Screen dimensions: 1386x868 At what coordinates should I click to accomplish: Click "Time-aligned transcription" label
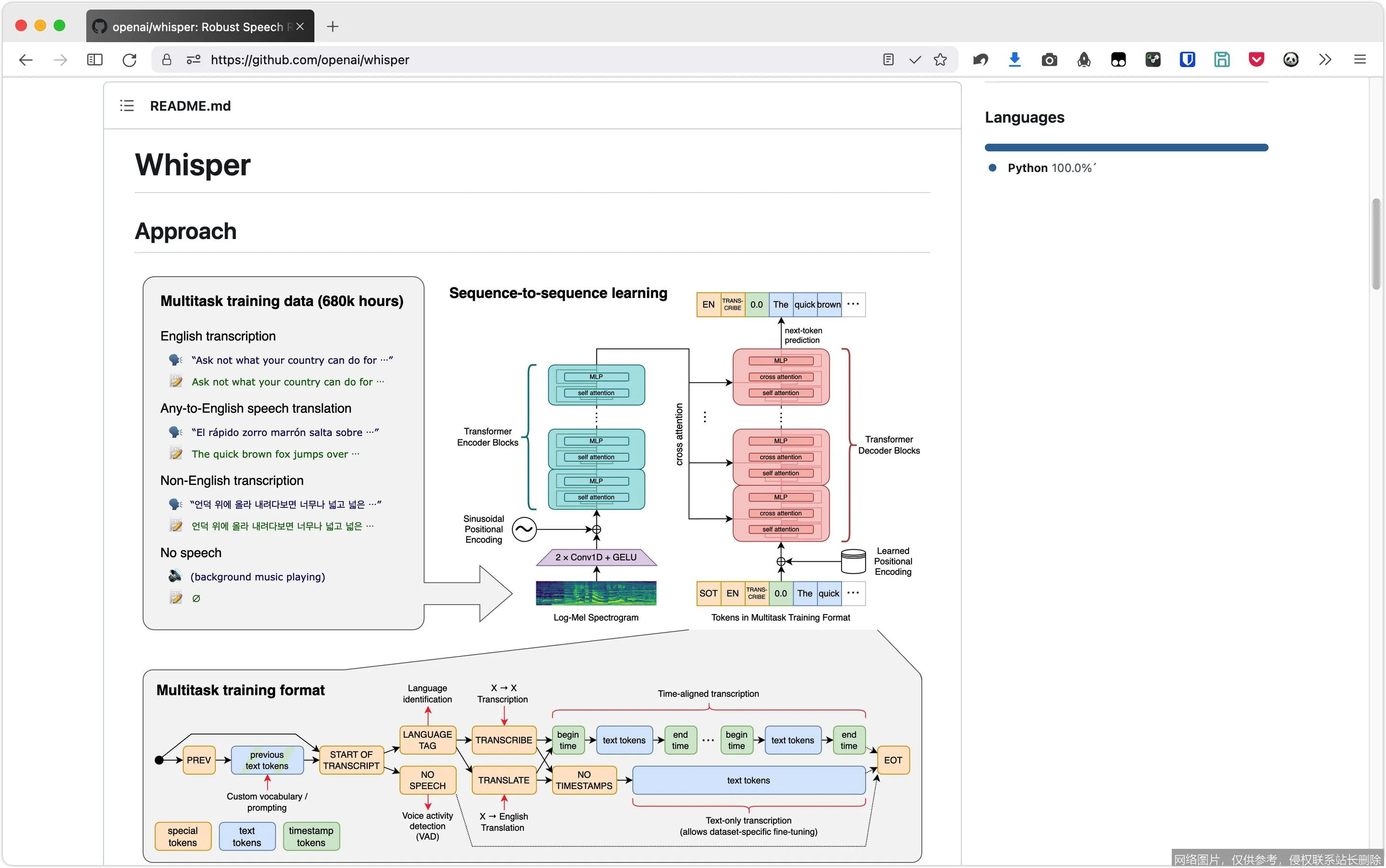(708, 694)
